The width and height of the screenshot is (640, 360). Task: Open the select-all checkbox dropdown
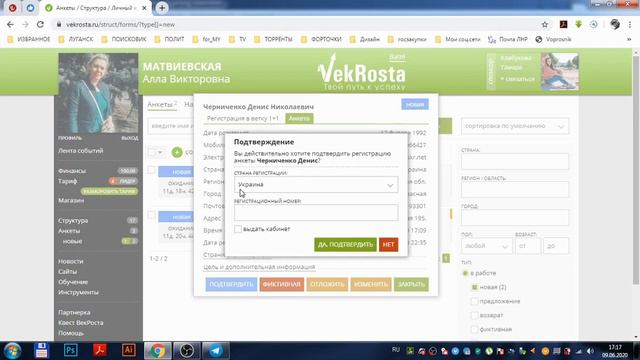click(156, 152)
